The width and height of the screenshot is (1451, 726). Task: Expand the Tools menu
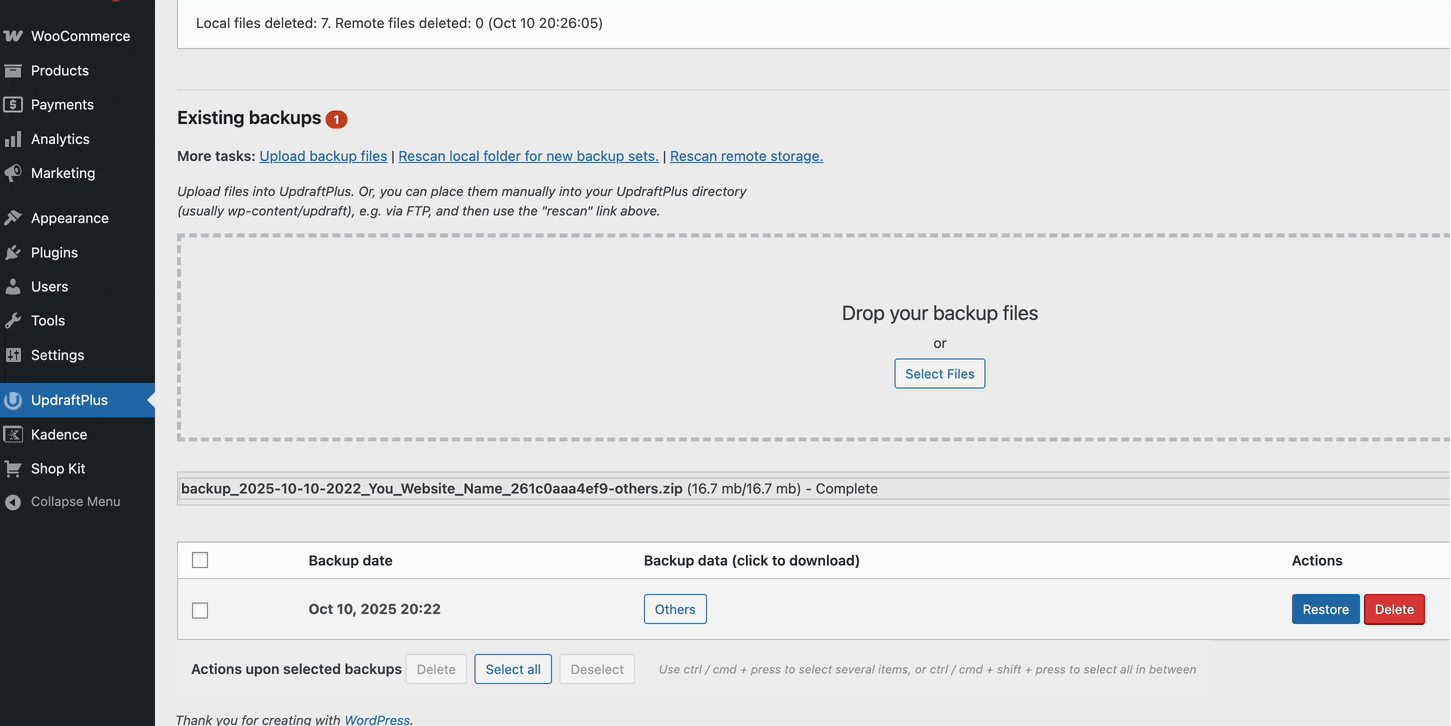(44, 320)
